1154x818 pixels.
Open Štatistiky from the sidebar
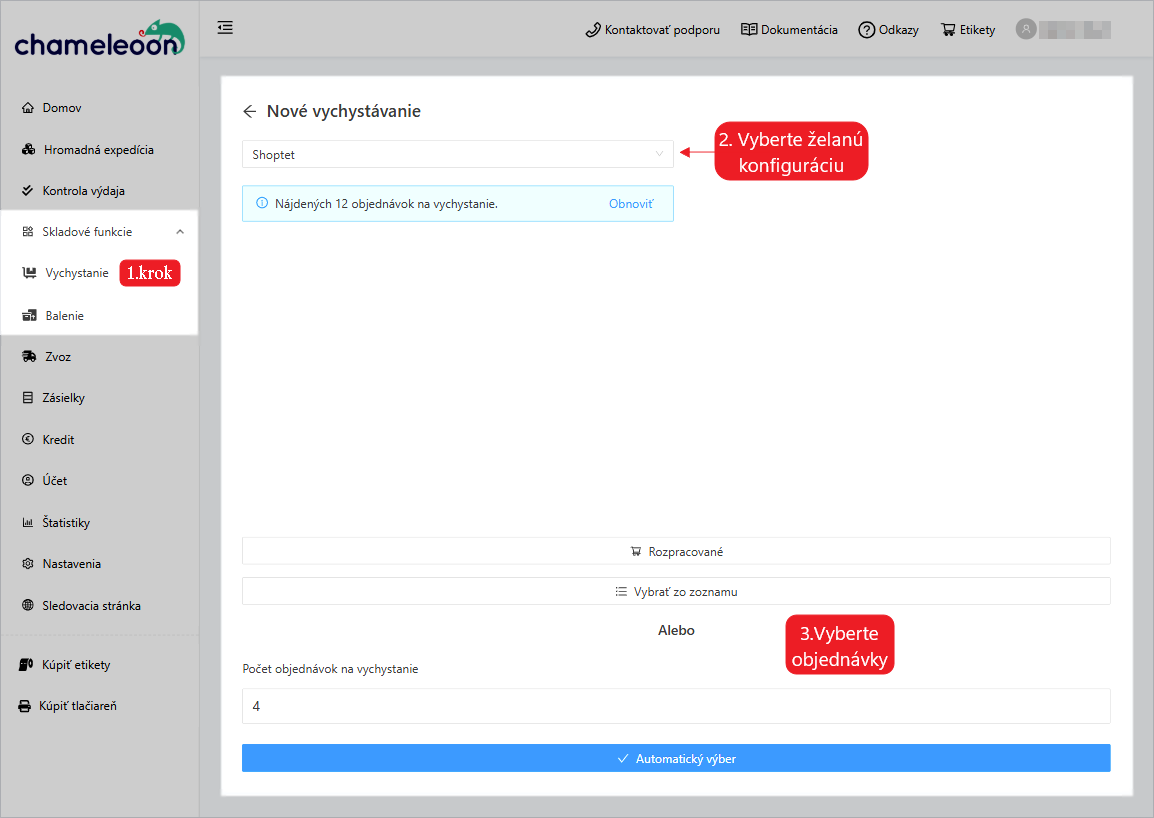[x=66, y=523]
